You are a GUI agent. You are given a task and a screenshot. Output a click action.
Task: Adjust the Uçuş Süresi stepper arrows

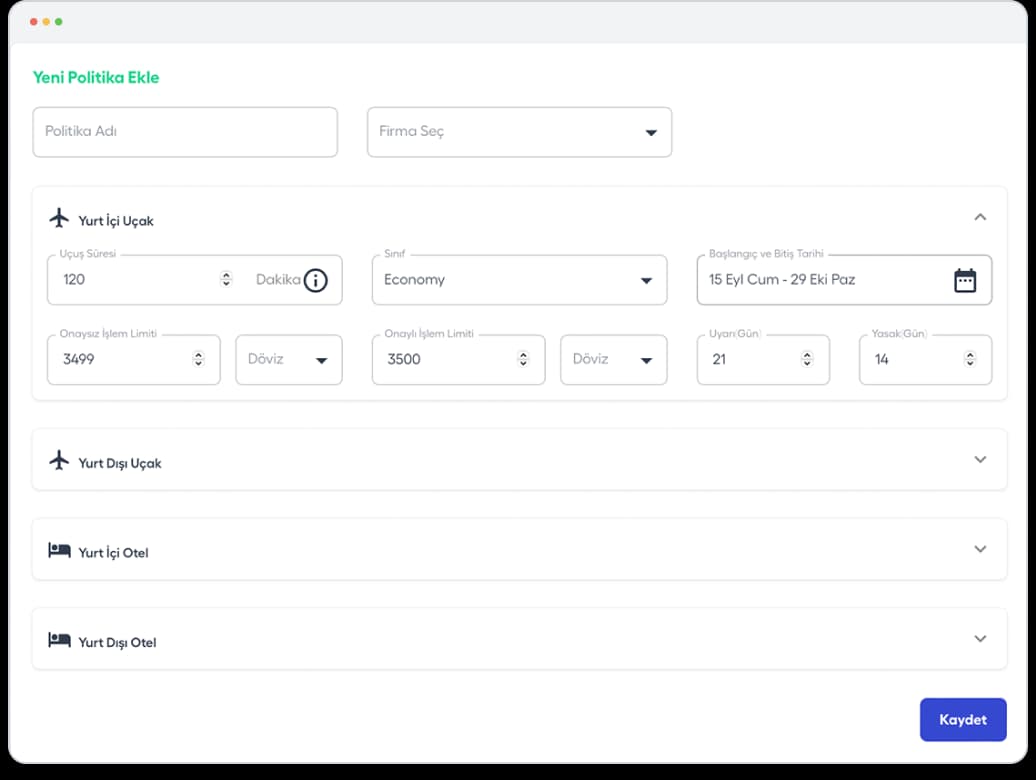(226, 280)
